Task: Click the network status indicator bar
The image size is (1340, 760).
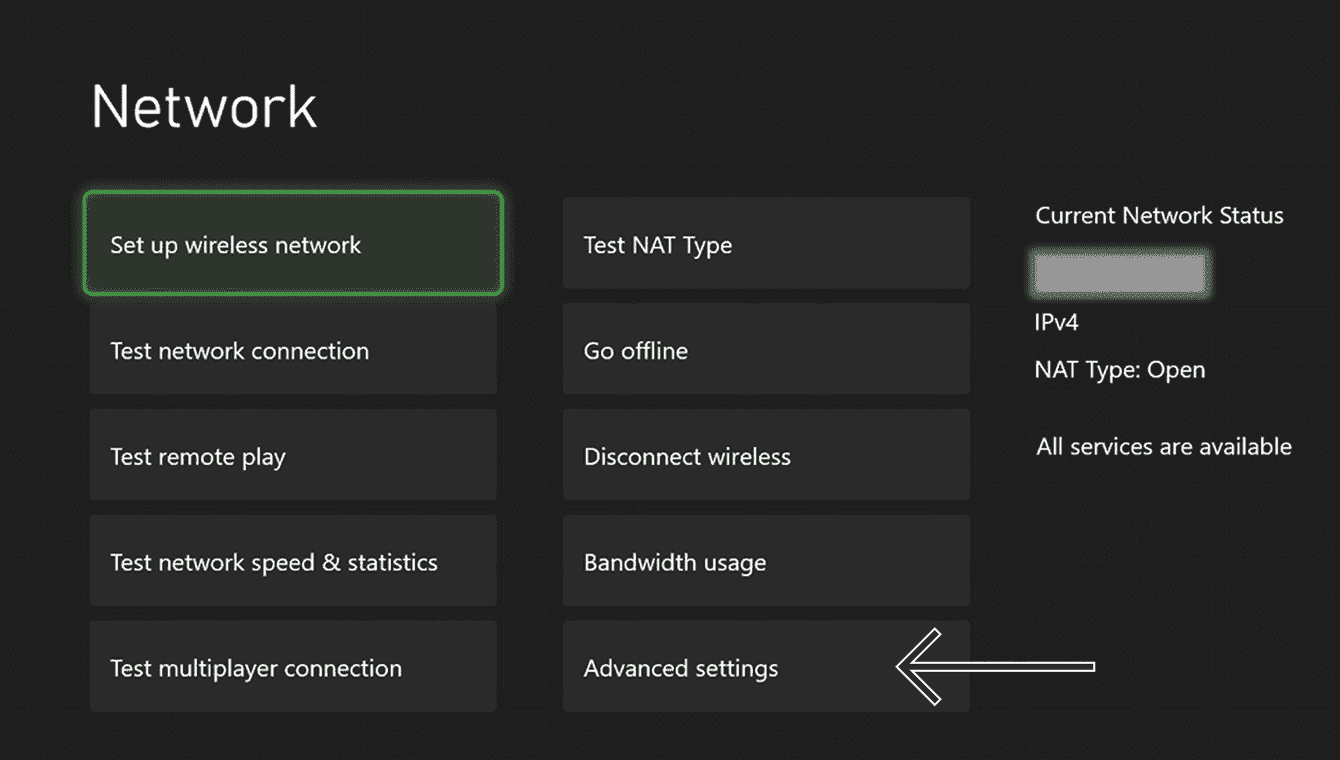Action: pos(1119,271)
